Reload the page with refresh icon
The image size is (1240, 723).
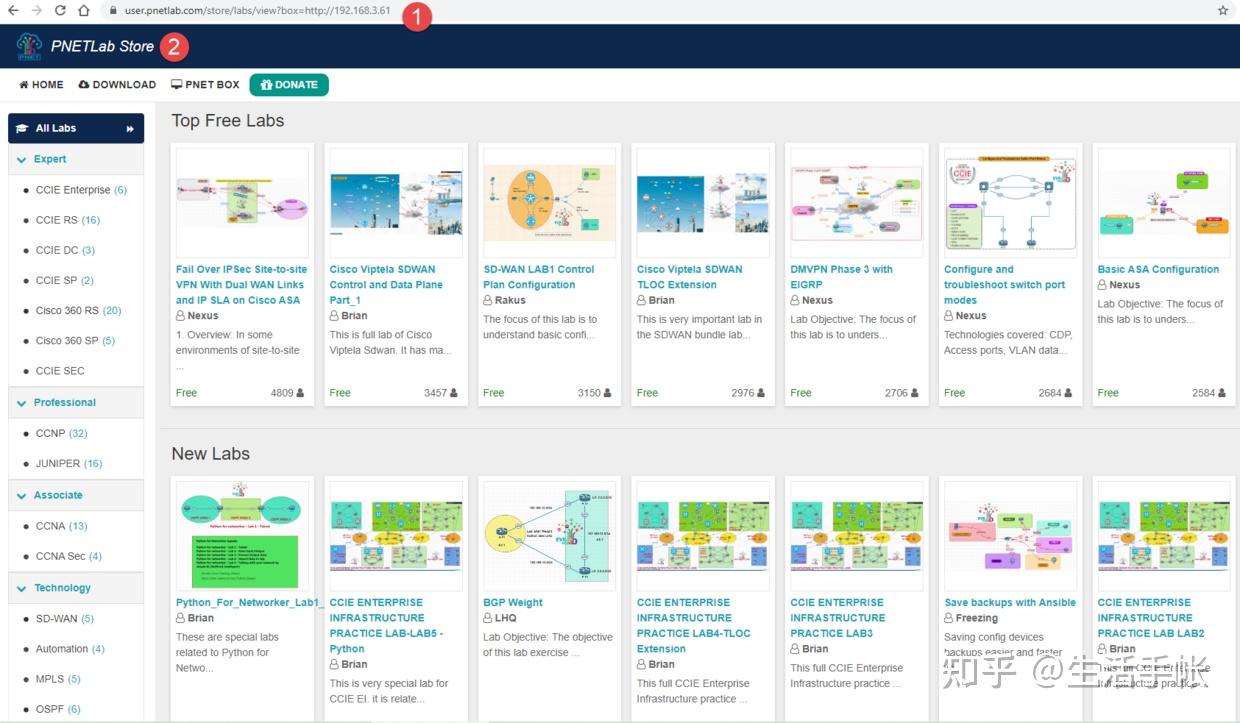click(x=60, y=10)
